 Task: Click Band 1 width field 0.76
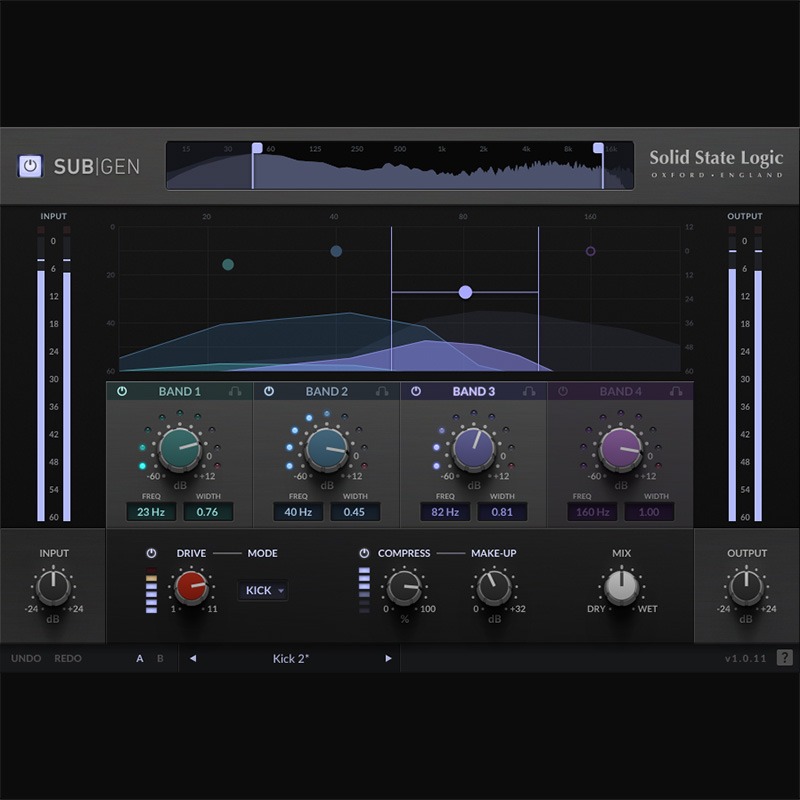tap(208, 512)
